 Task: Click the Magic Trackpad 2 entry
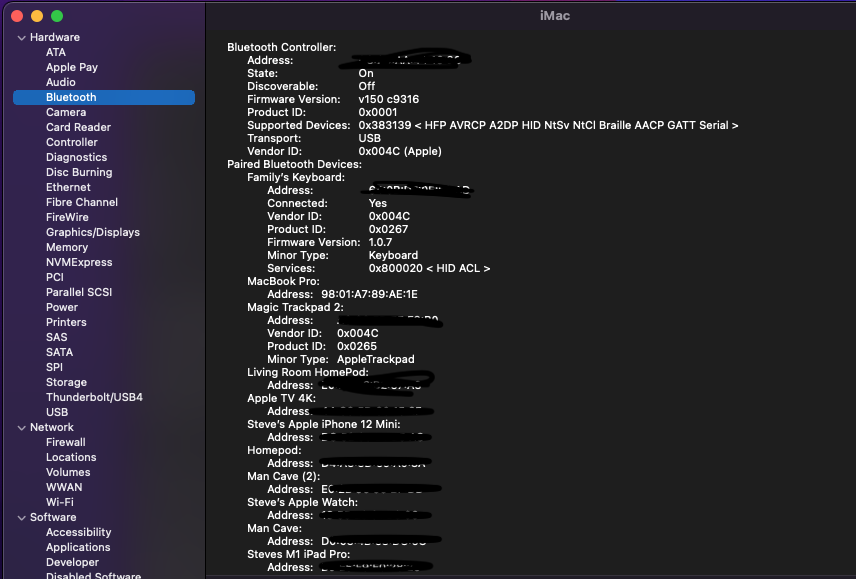click(295, 308)
